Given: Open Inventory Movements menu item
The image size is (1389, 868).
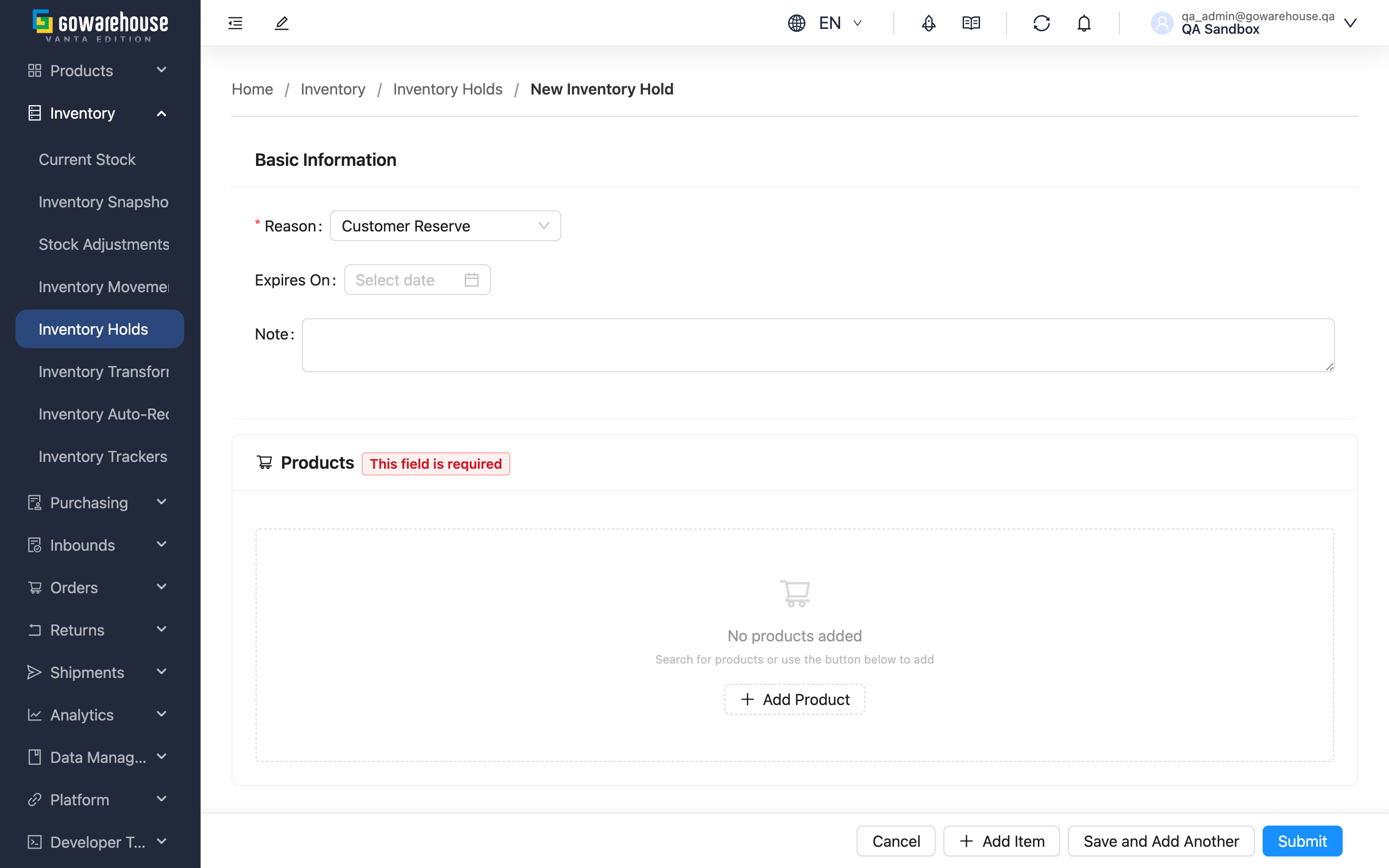Looking at the screenshot, I should pos(100,286).
